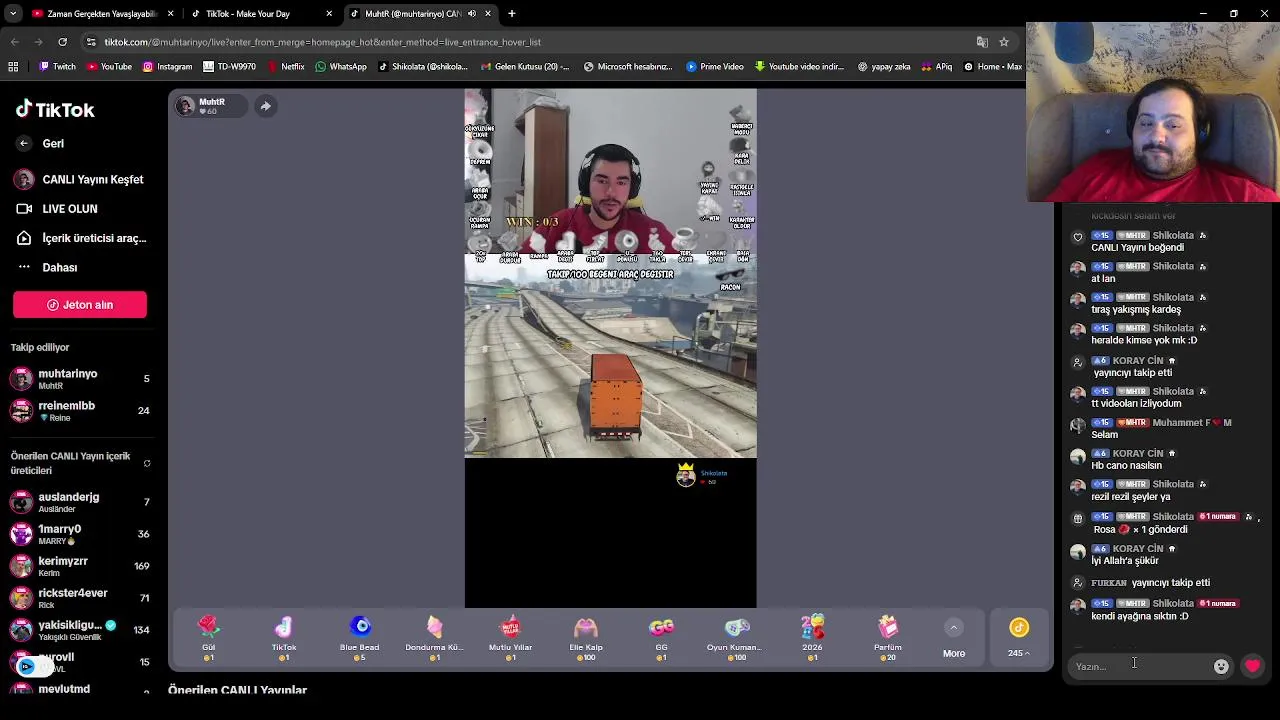Open 1marry0 live channel
Screen dimensions: 1280x720
coord(80,534)
